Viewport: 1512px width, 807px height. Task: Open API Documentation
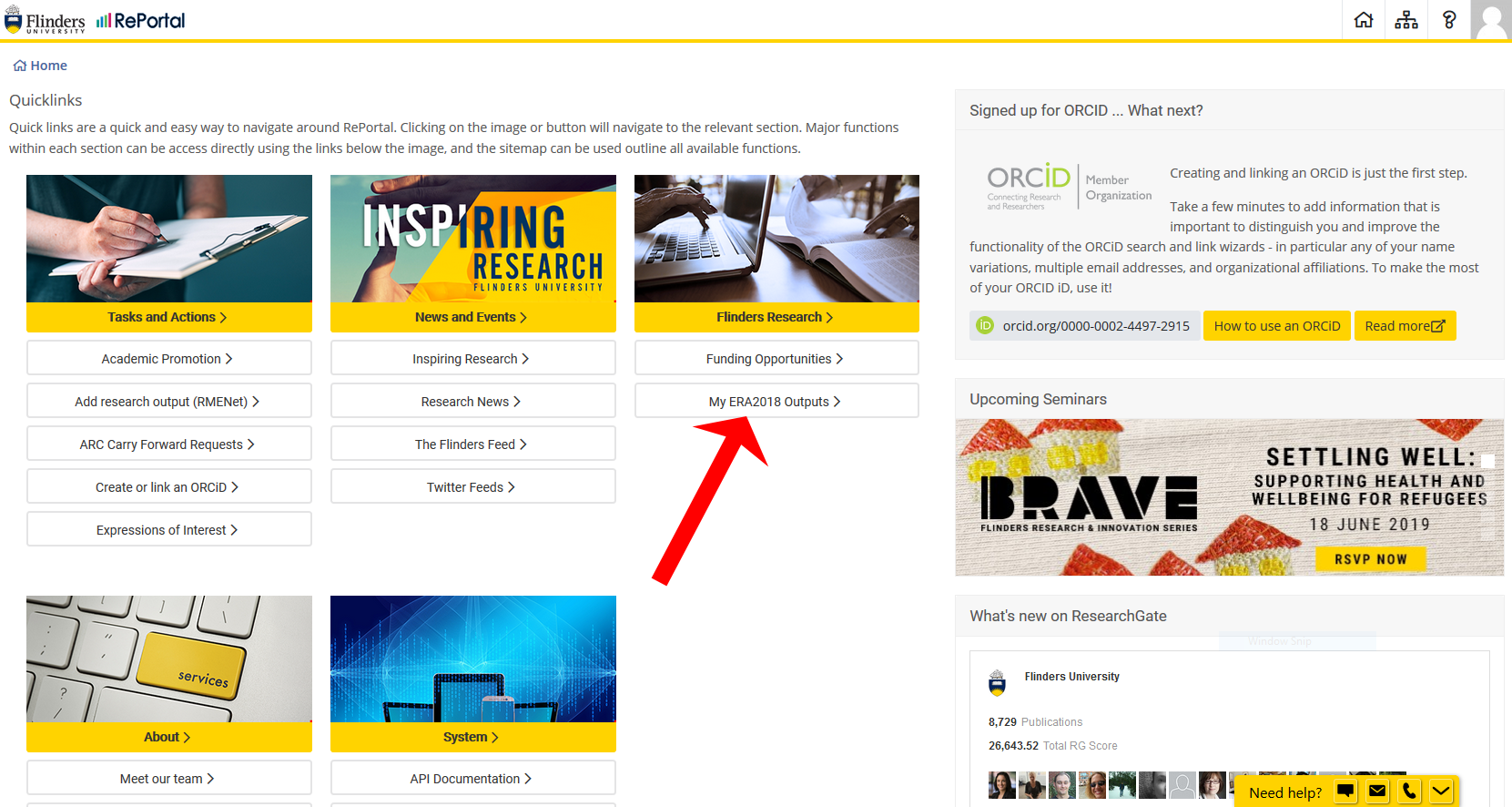point(472,778)
